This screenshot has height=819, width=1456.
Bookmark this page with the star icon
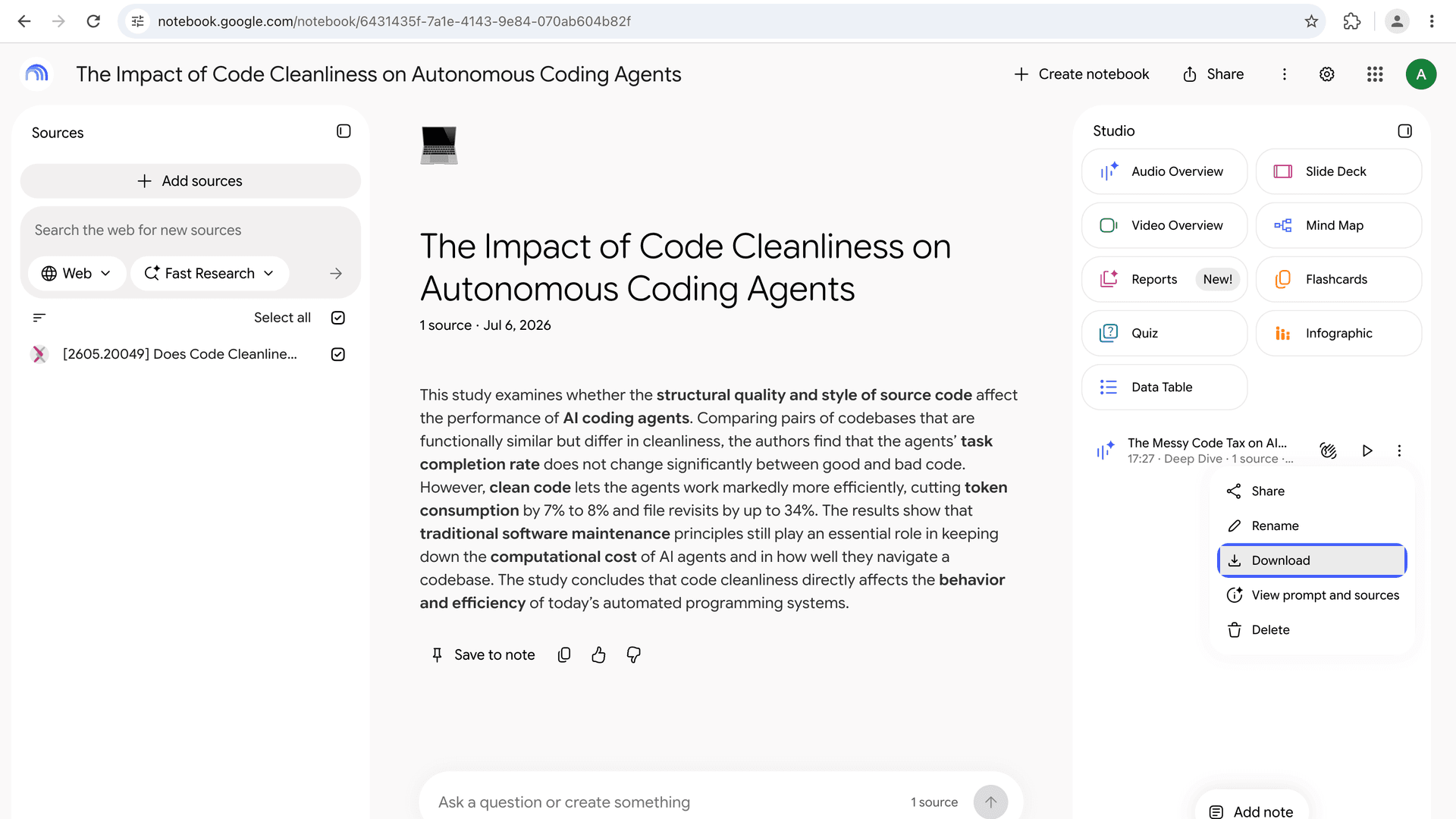[1311, 21]
